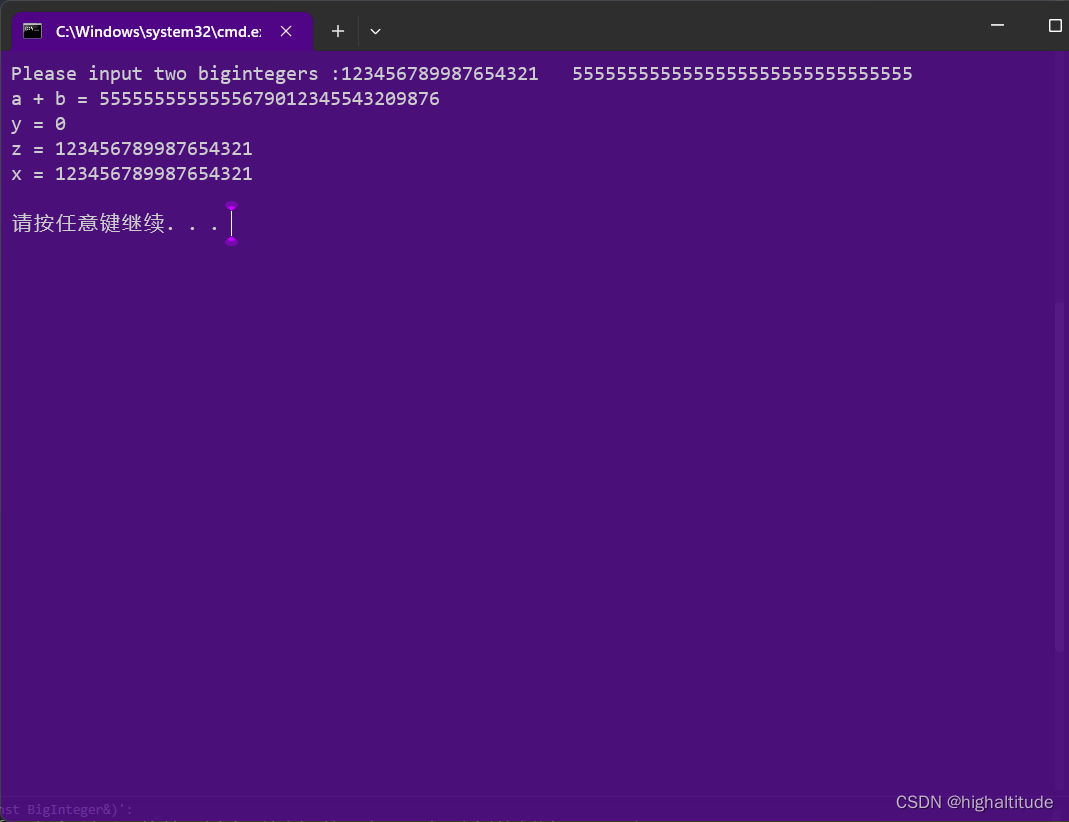Viewport: 1069px width, 822px height.
Task: Select the line z = 123456789987654321
Action: point(130,148)
